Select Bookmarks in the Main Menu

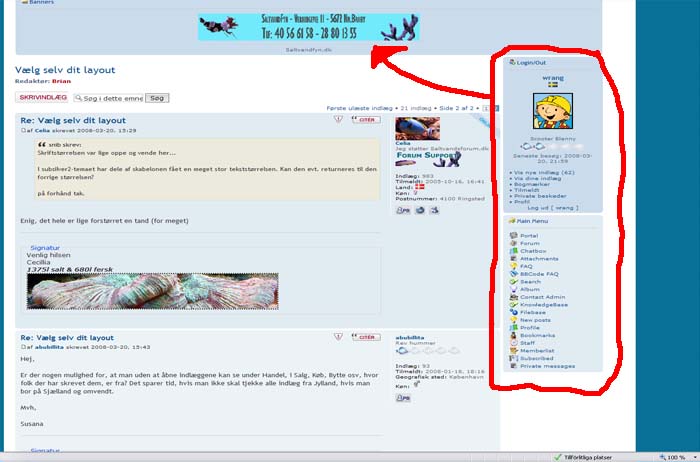[535, 335]
